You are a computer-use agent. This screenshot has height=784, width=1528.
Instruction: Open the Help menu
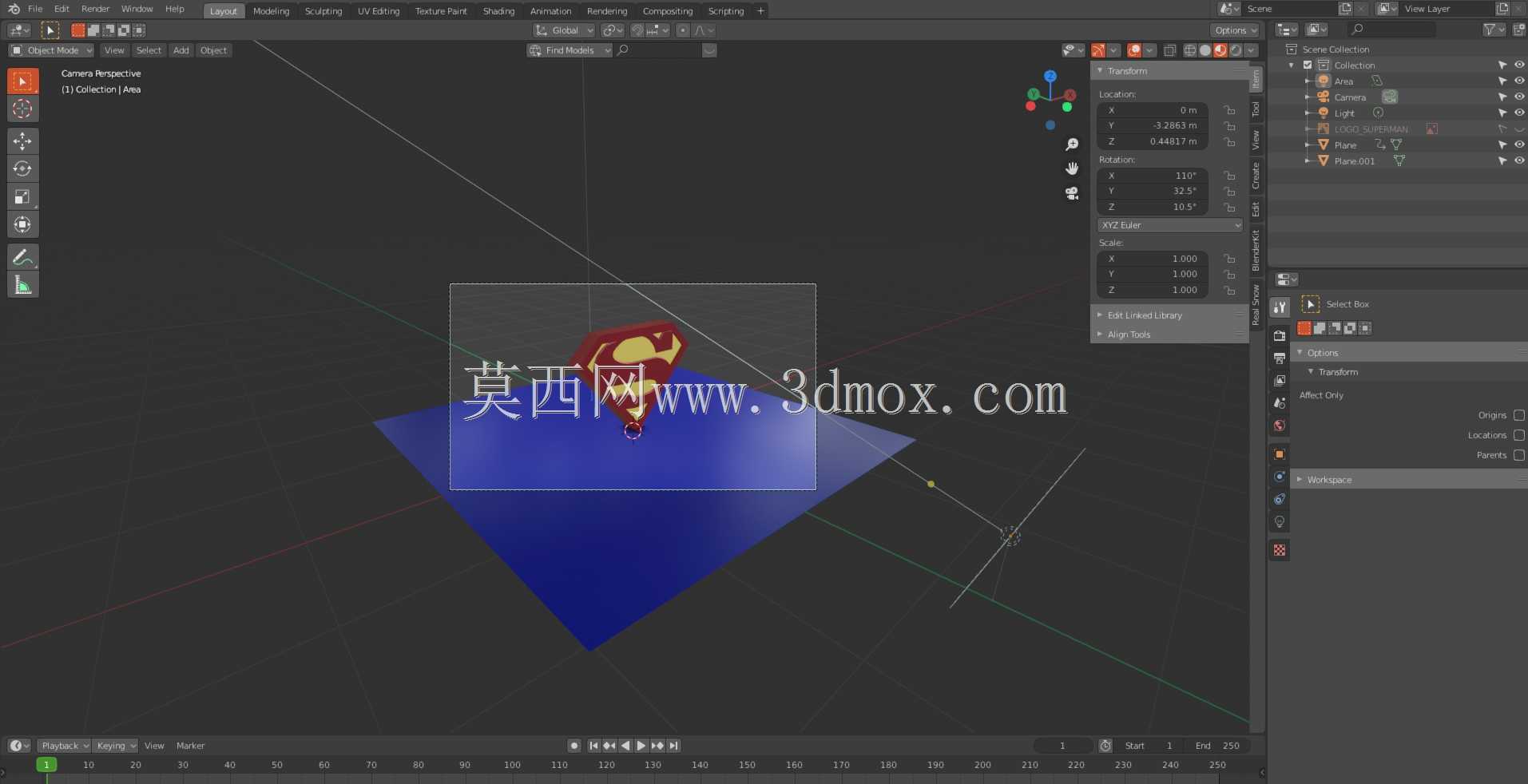[x=175, y=9]
